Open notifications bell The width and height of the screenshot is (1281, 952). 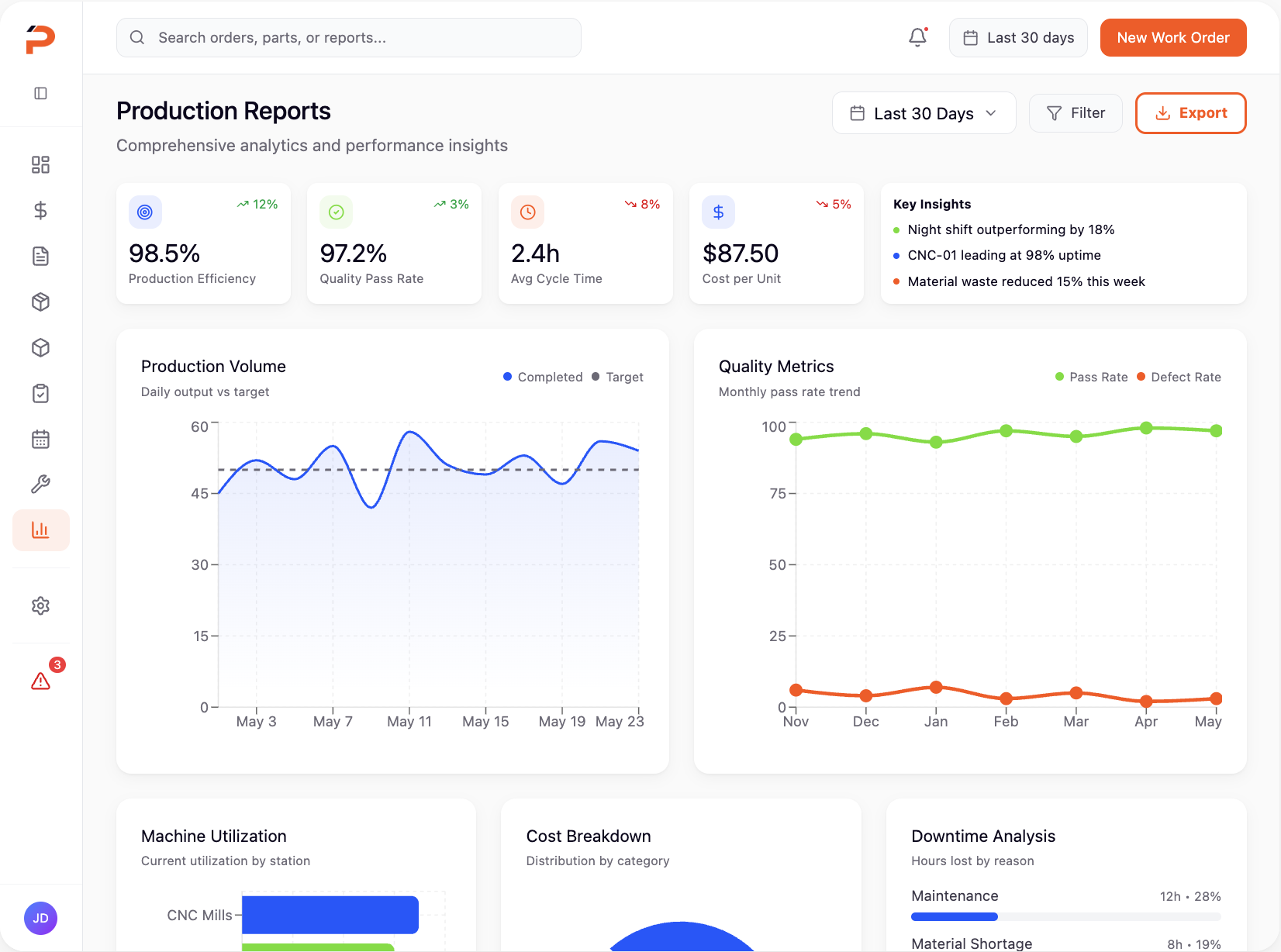pos(917,36)
